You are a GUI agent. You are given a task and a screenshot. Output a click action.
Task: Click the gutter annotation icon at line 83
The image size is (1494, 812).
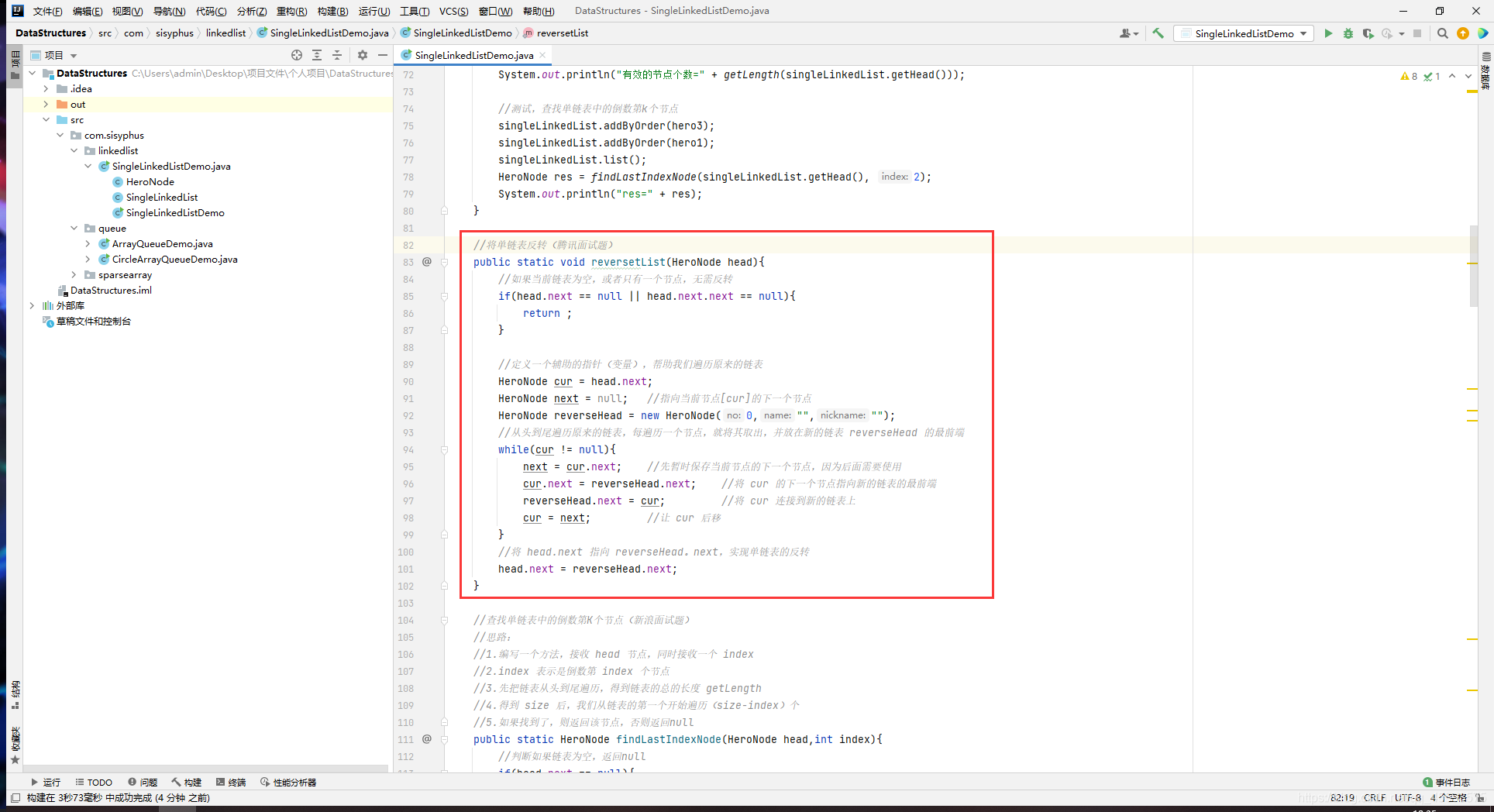click(427, 262)
